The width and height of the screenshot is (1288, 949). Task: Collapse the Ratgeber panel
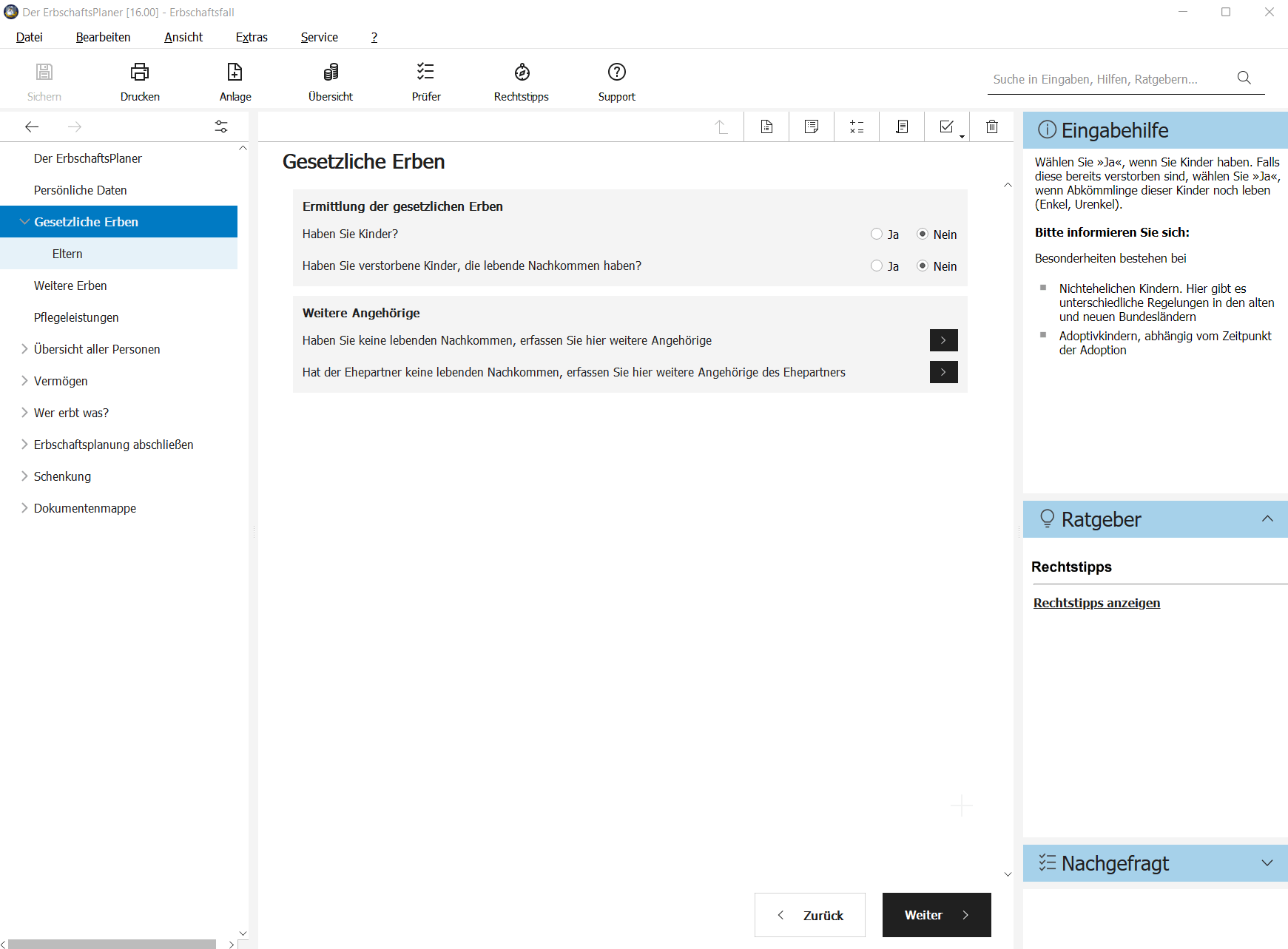click(1267, 519)
